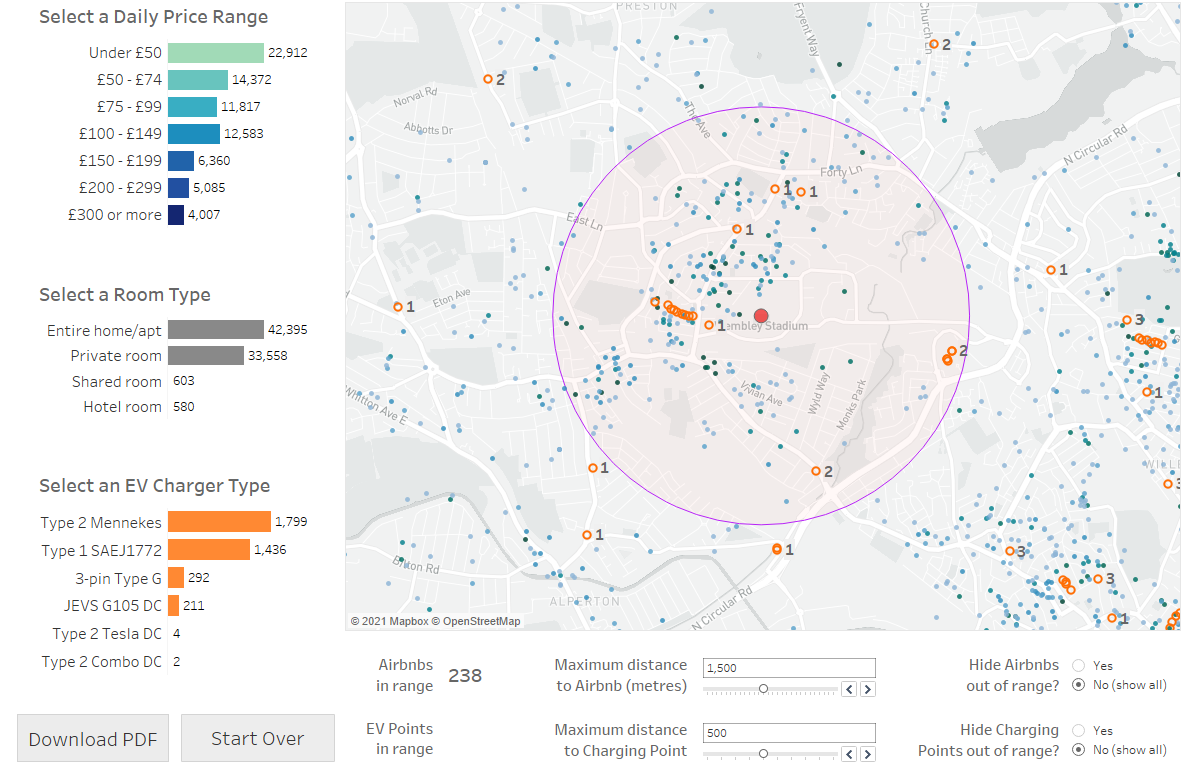This screenshot has height=779, width=1183.
Task: Select No (show all) for Hide Airbnbs
Action: 1078,685
